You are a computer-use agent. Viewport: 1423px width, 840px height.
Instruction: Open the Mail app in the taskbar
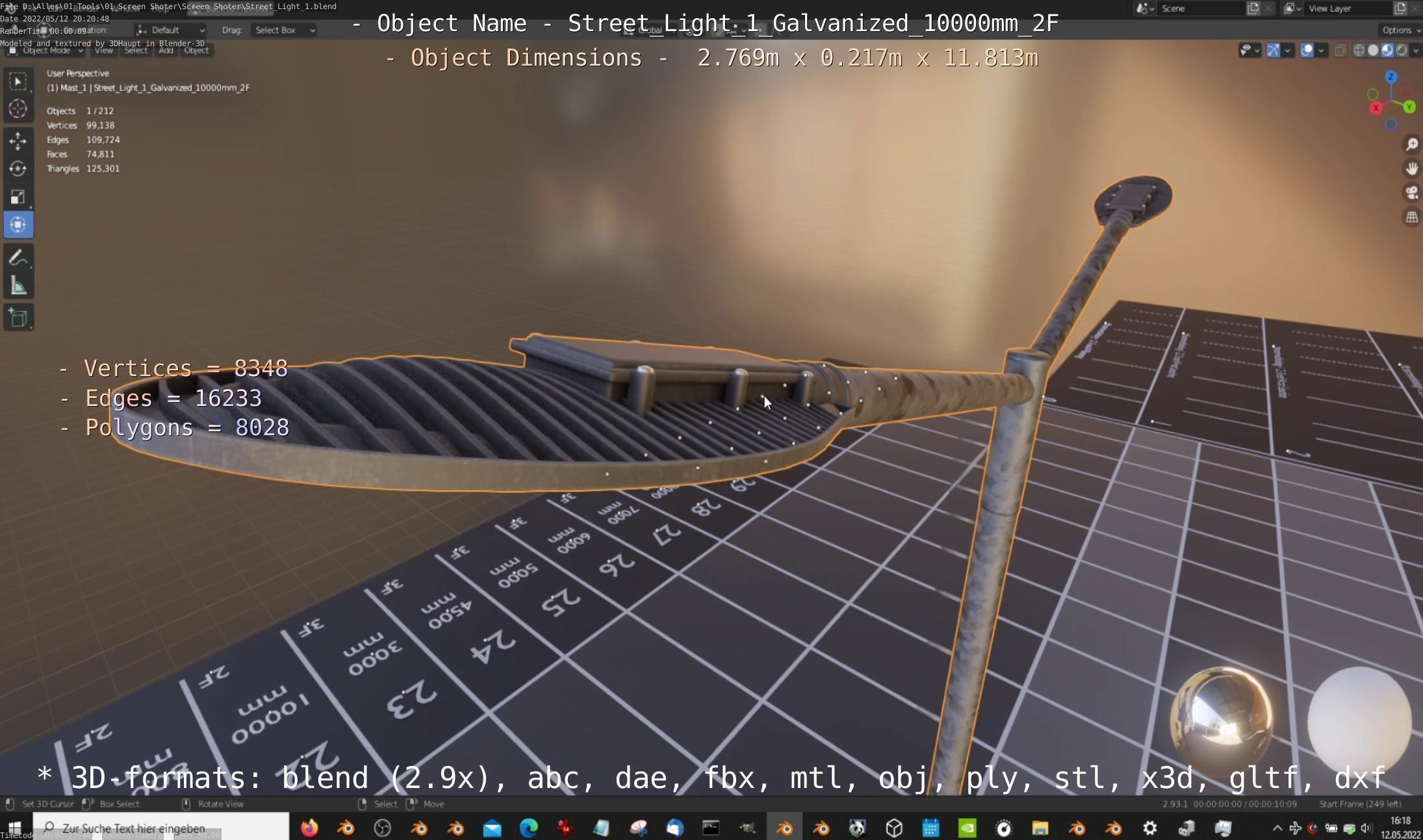(493, 828)
